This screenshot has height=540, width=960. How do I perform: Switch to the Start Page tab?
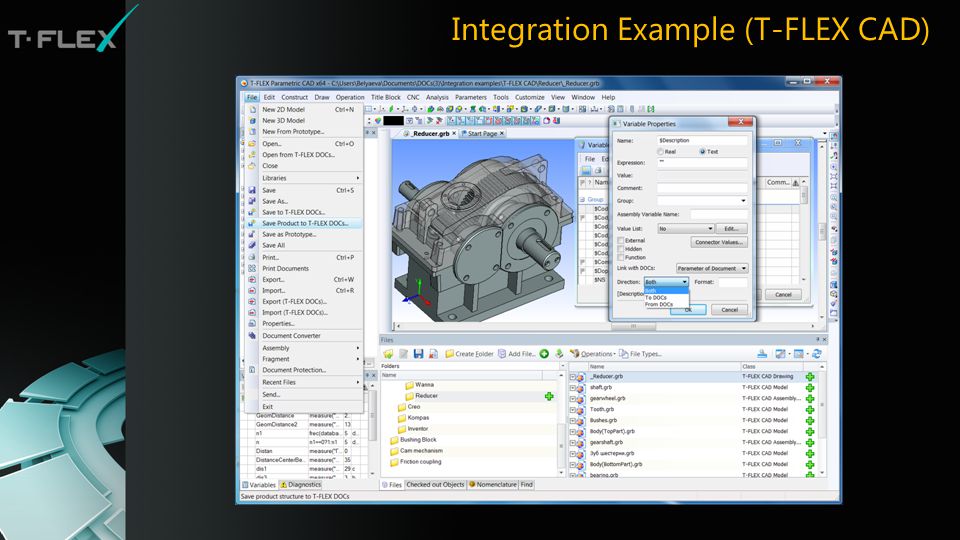pos(482,133)
